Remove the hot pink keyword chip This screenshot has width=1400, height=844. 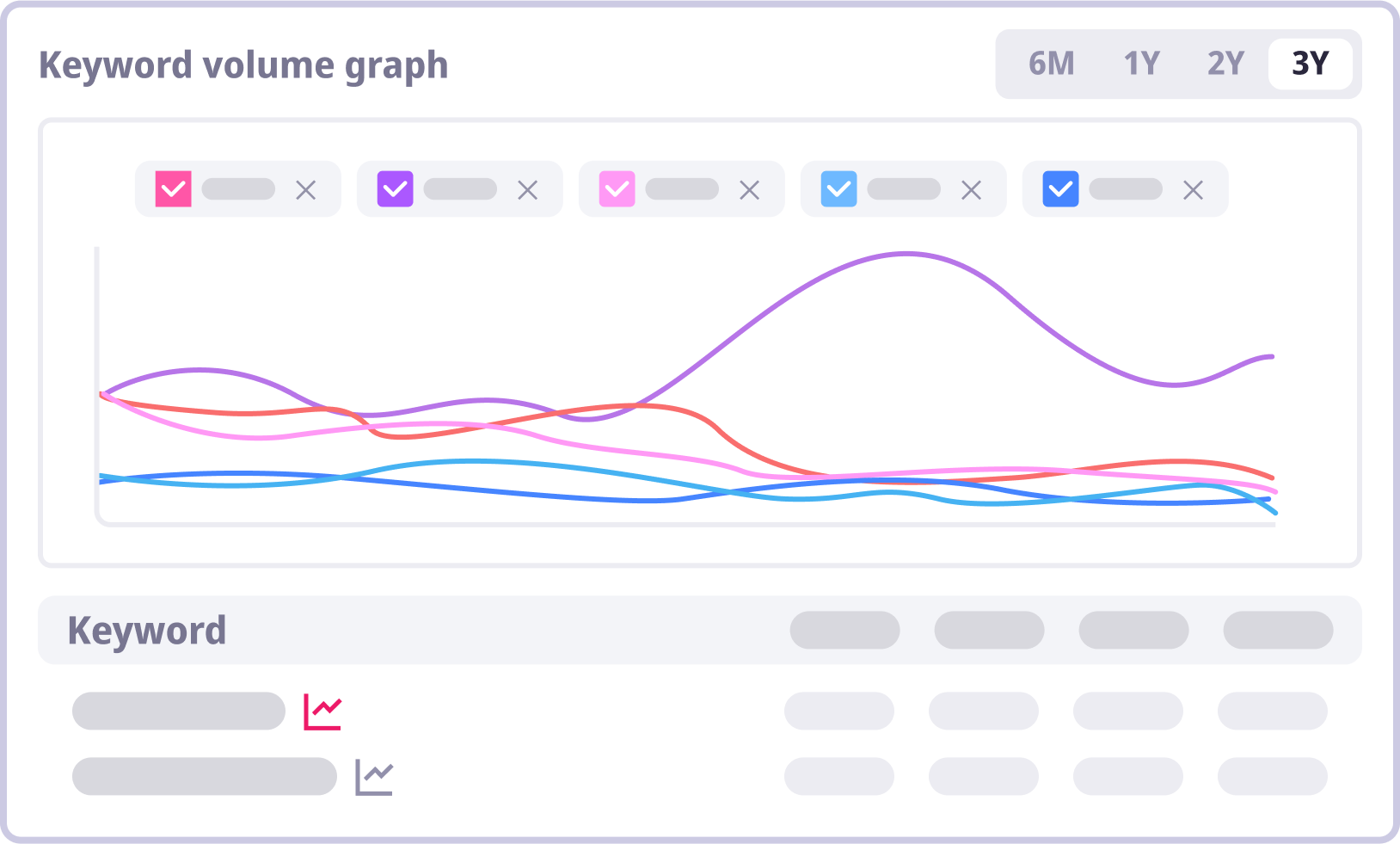(306, 190)
